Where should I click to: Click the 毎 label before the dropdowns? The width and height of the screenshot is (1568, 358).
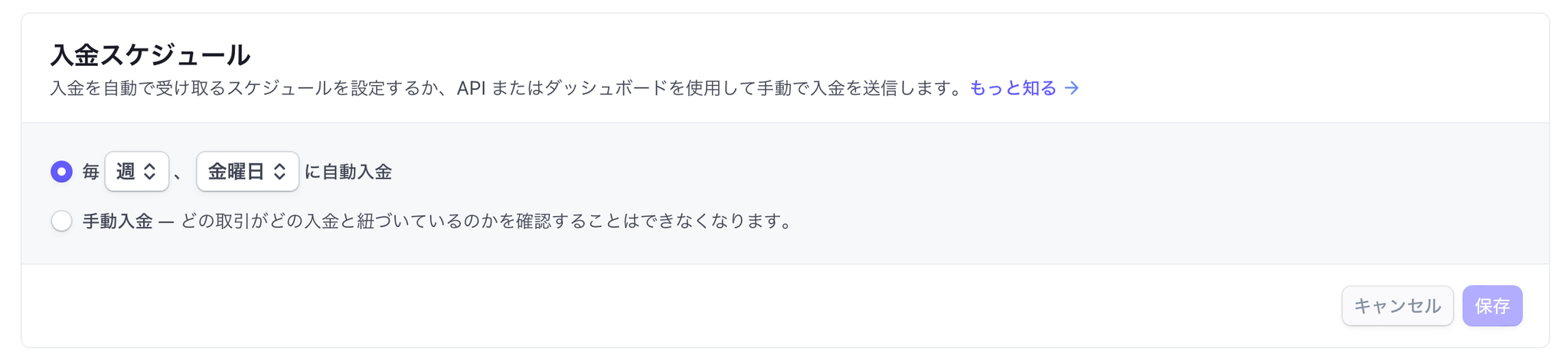91,172
